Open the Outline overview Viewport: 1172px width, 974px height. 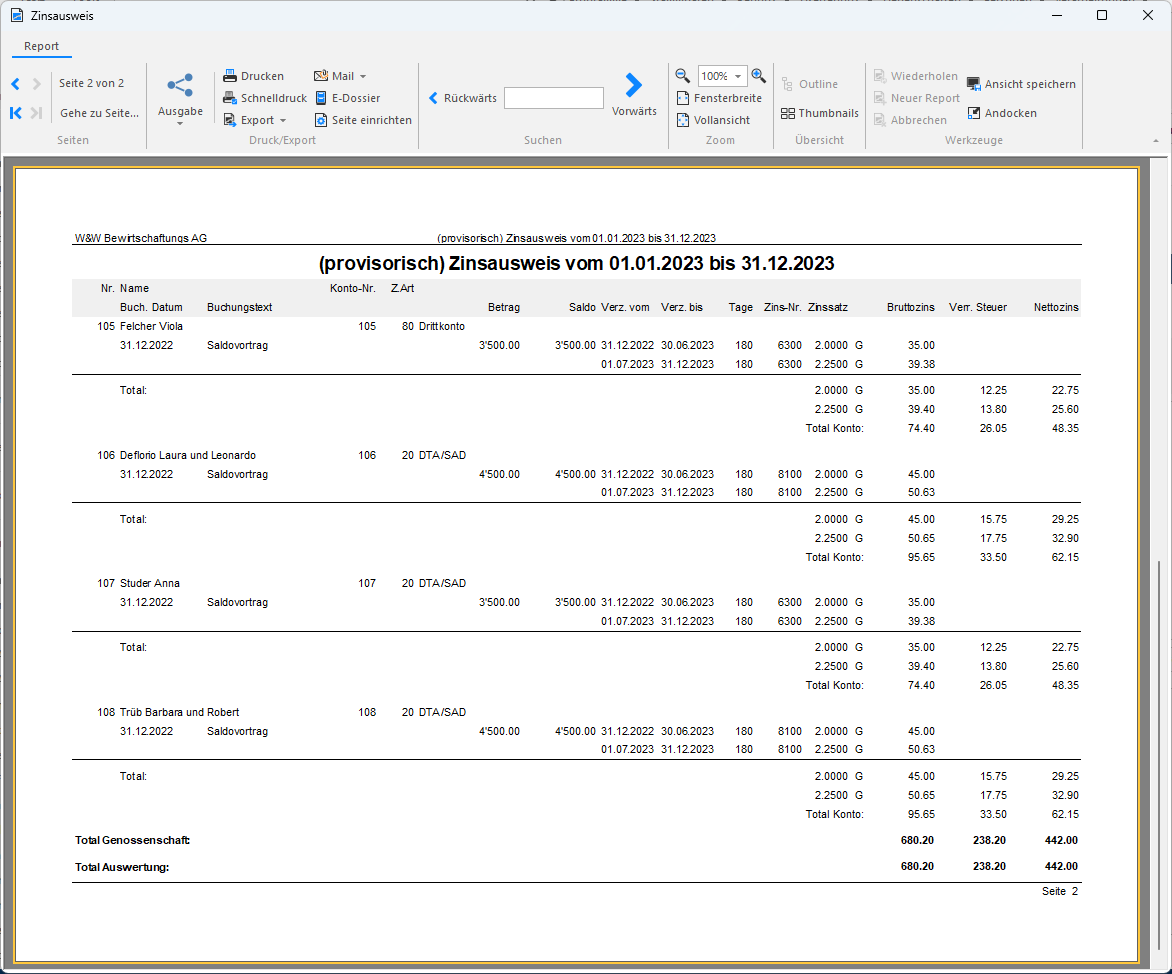pos(809,84)
